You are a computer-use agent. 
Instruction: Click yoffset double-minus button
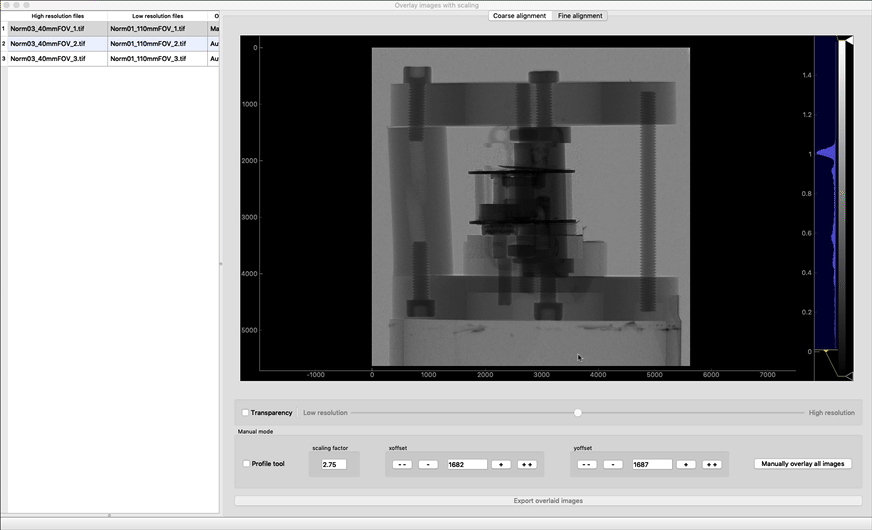point(586,464)
